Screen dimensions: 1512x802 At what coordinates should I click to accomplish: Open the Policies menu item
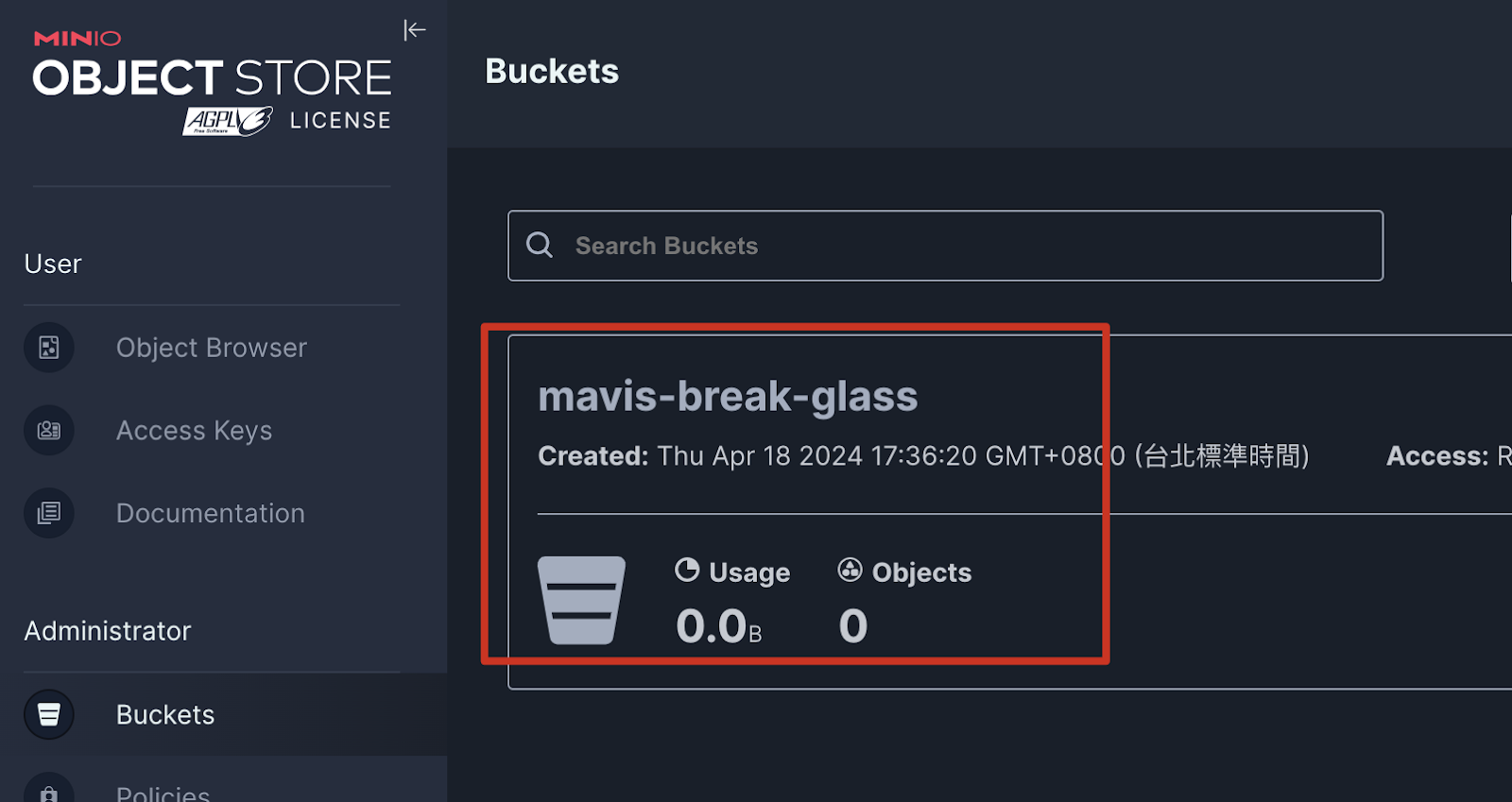coord(163,793)
